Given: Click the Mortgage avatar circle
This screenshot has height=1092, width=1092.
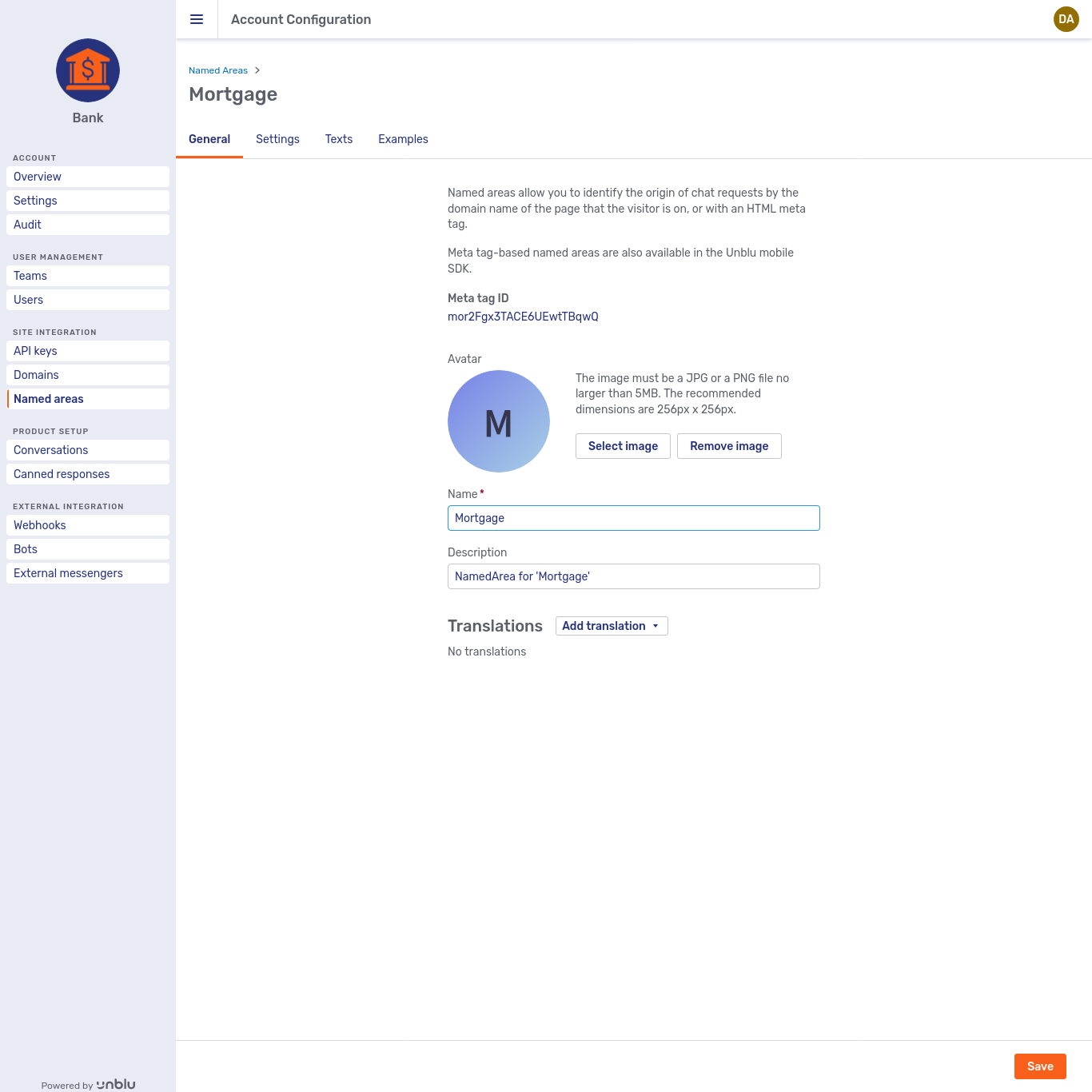Looking at the screenshot, I should 498,421.
